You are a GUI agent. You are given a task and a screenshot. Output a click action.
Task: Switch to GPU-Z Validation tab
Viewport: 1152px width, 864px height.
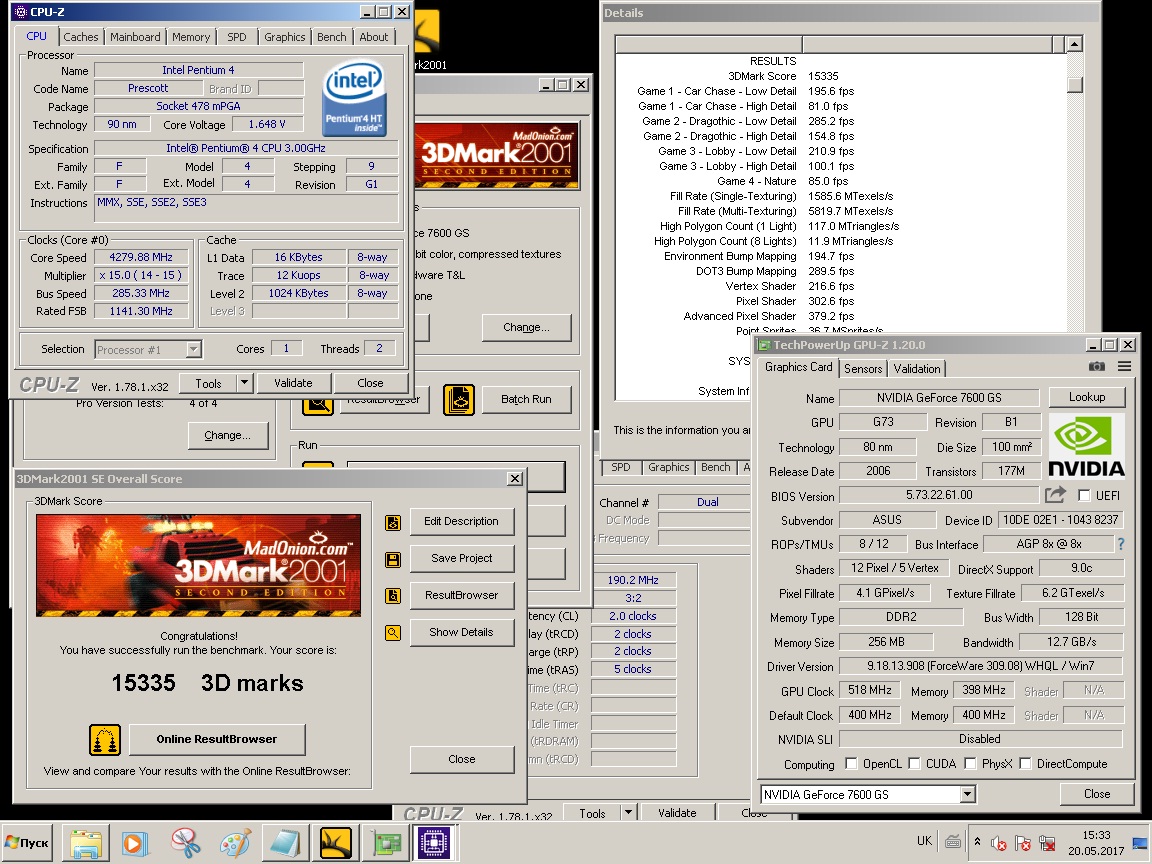pyautogui.click(x=917, y=369)
